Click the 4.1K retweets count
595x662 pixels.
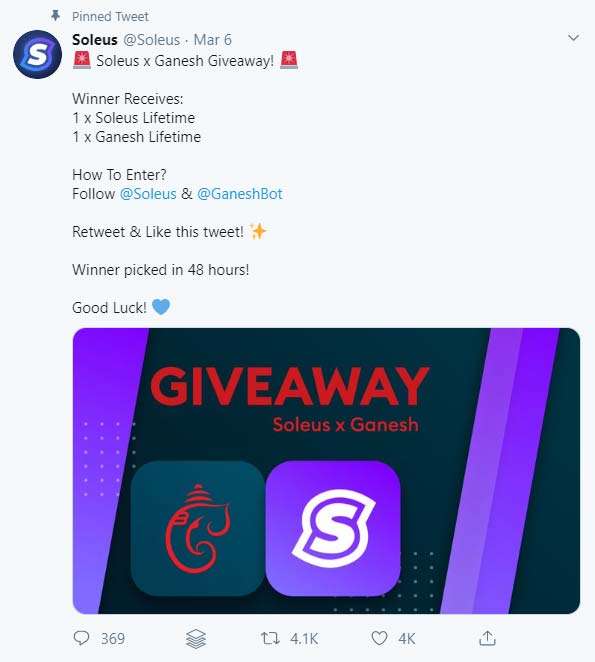(304, 638)
